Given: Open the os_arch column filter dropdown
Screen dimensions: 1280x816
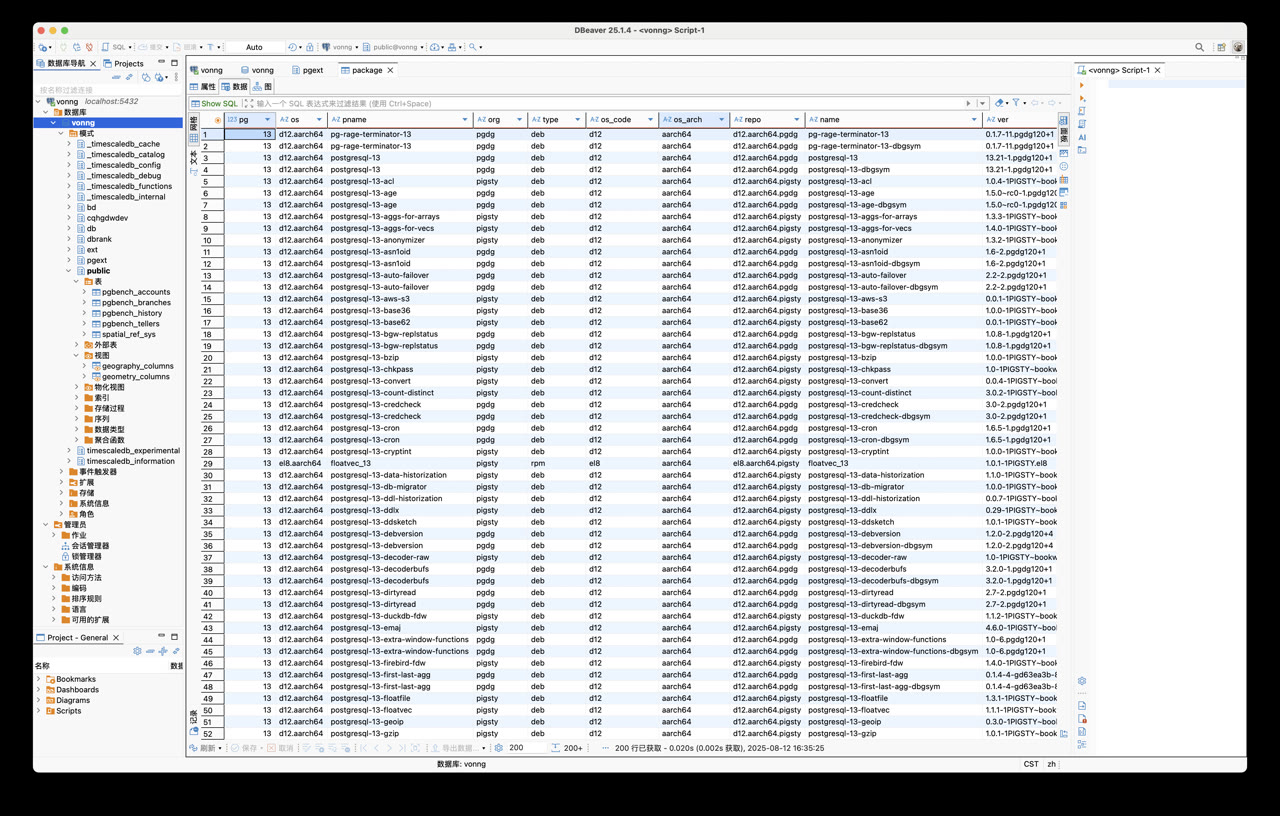Looking at the screenshot, I should tap(721, 120).
